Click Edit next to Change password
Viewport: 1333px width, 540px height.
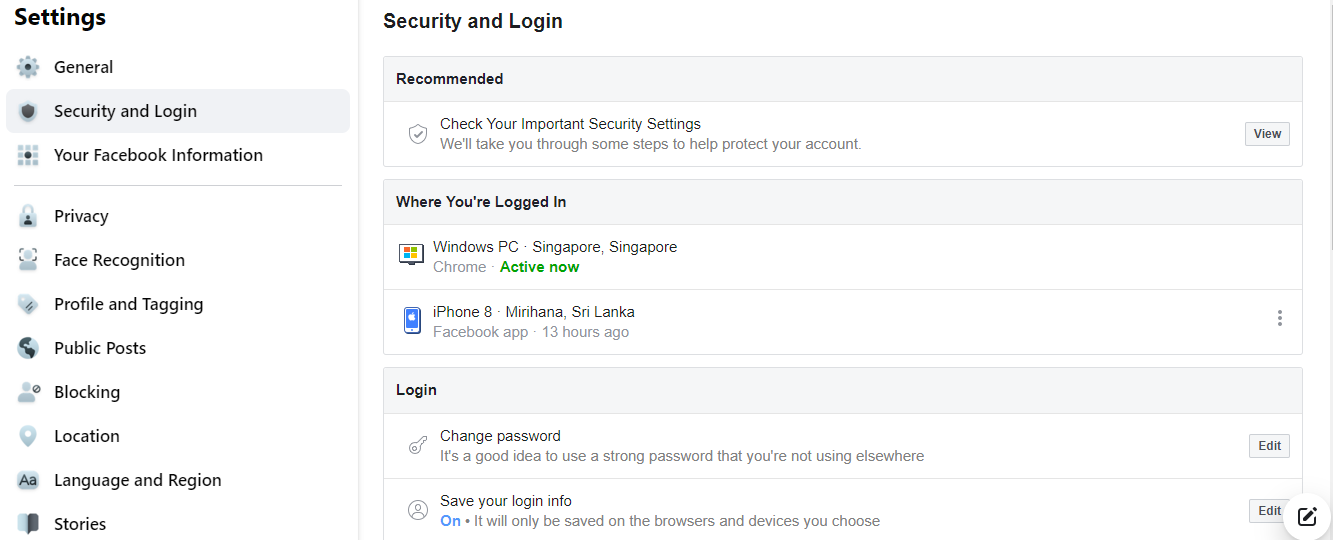click(1269, 446)
